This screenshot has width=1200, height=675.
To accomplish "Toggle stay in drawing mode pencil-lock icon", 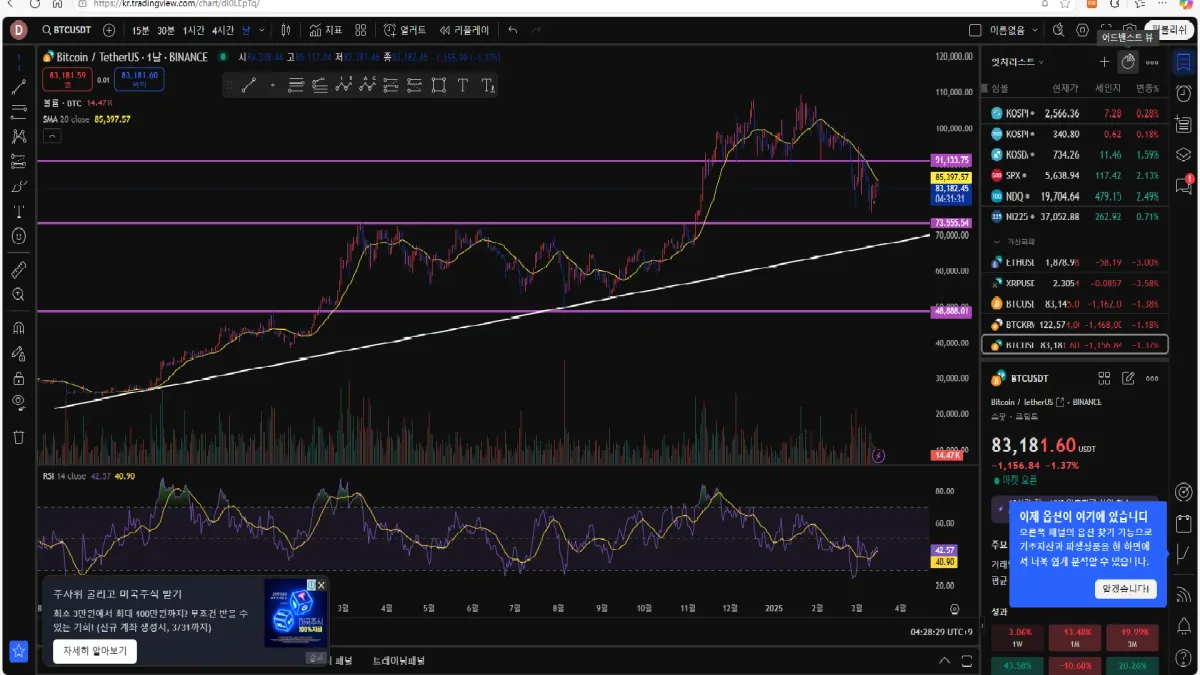I will [x=18, y=353].
